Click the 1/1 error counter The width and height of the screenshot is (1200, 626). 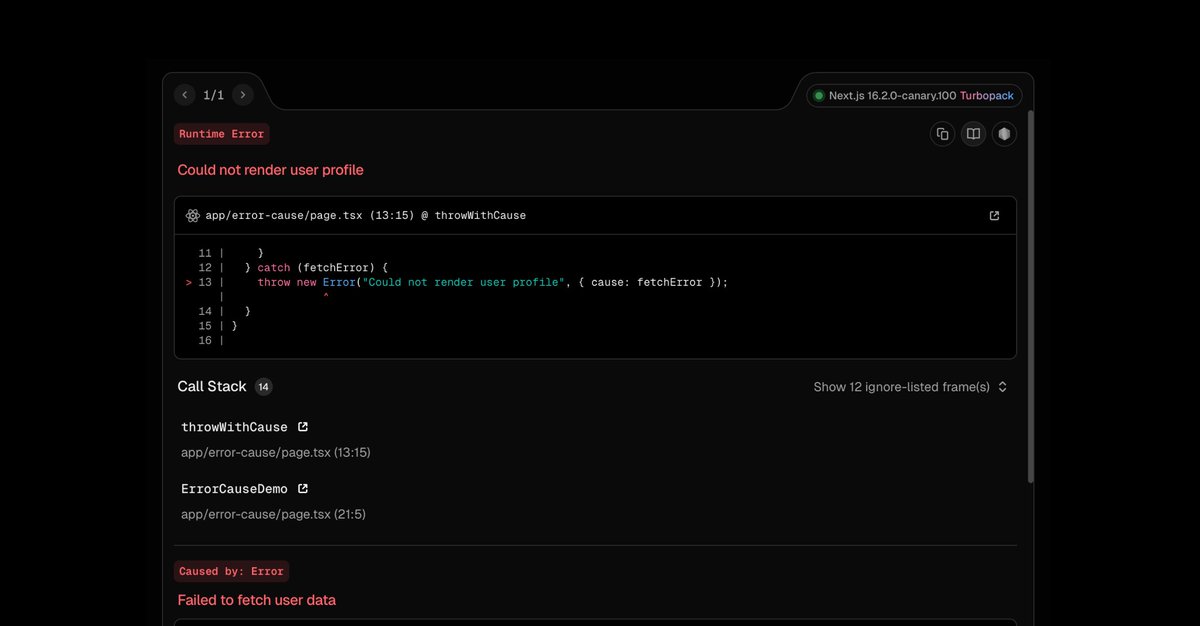tap(214, 95)
